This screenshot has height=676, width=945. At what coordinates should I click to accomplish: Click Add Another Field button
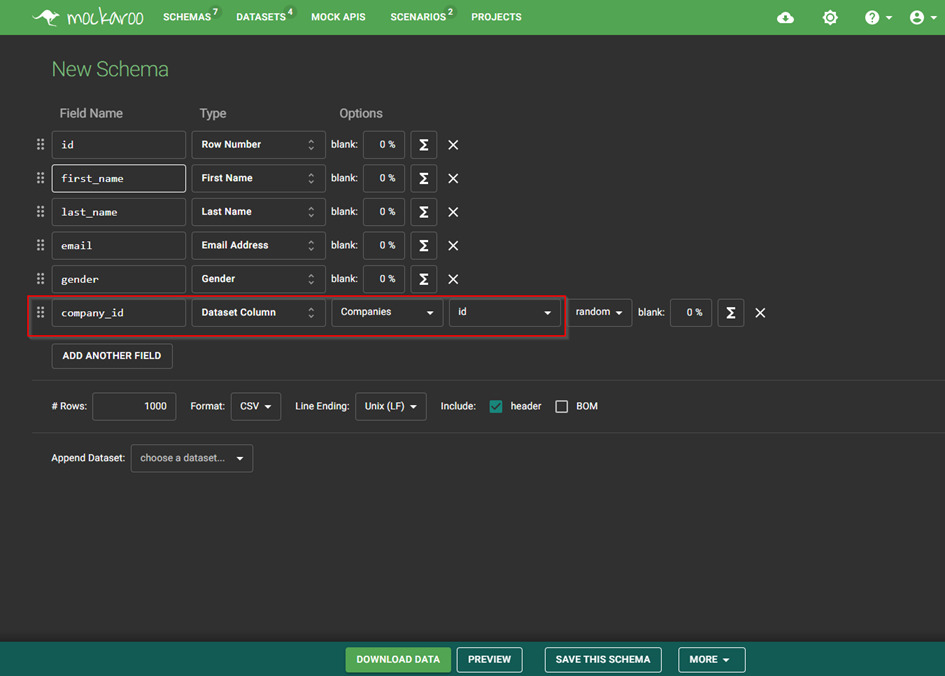pyautogui.click(x=112, y=356)
